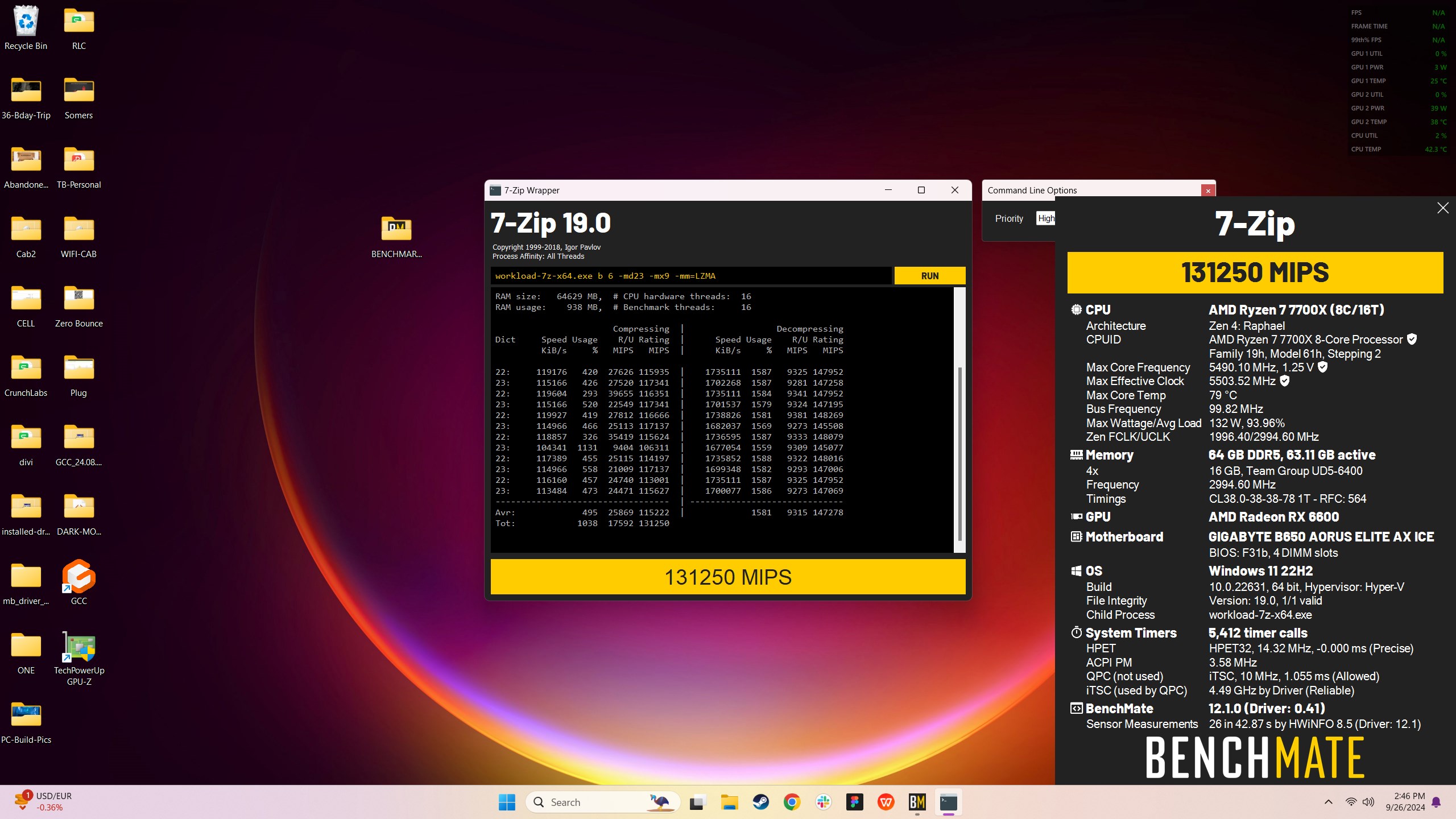Expand the hidden system tray icons
Viewport: 1456px width, 819px height.
(1329, 802)
